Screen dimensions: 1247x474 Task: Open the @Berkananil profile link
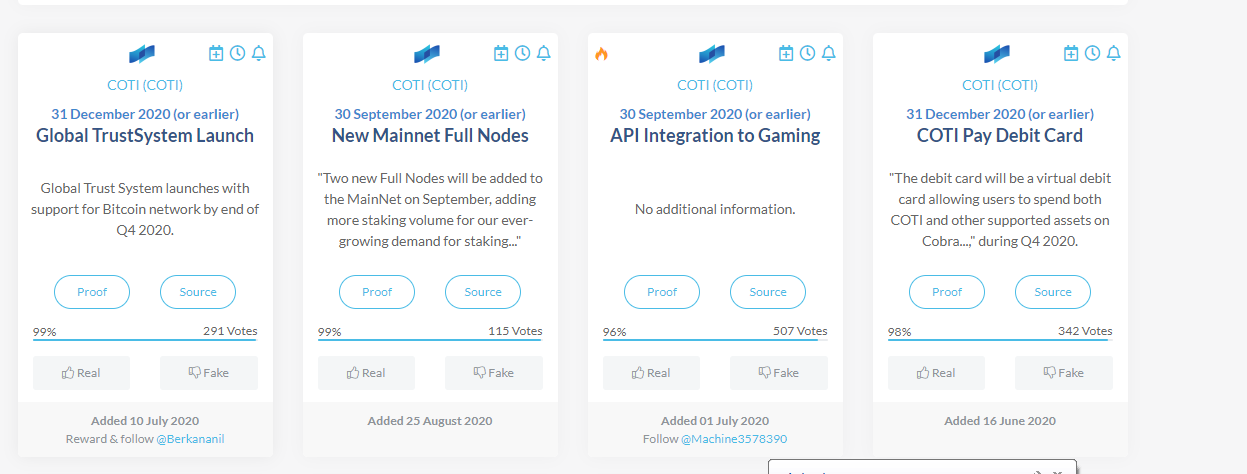(x=197, y=439)
